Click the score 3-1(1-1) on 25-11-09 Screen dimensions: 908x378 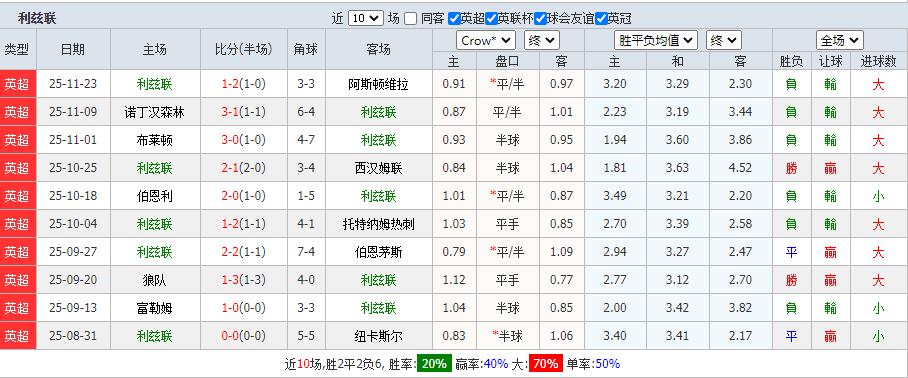(x=244, y=112)
